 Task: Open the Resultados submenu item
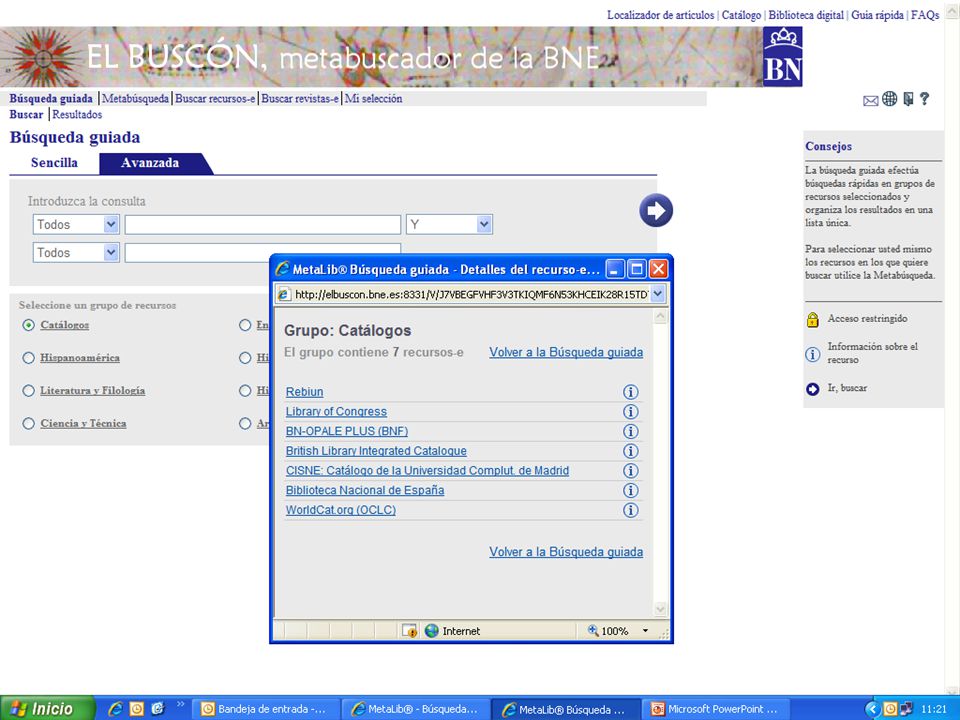tap(77, 114)
